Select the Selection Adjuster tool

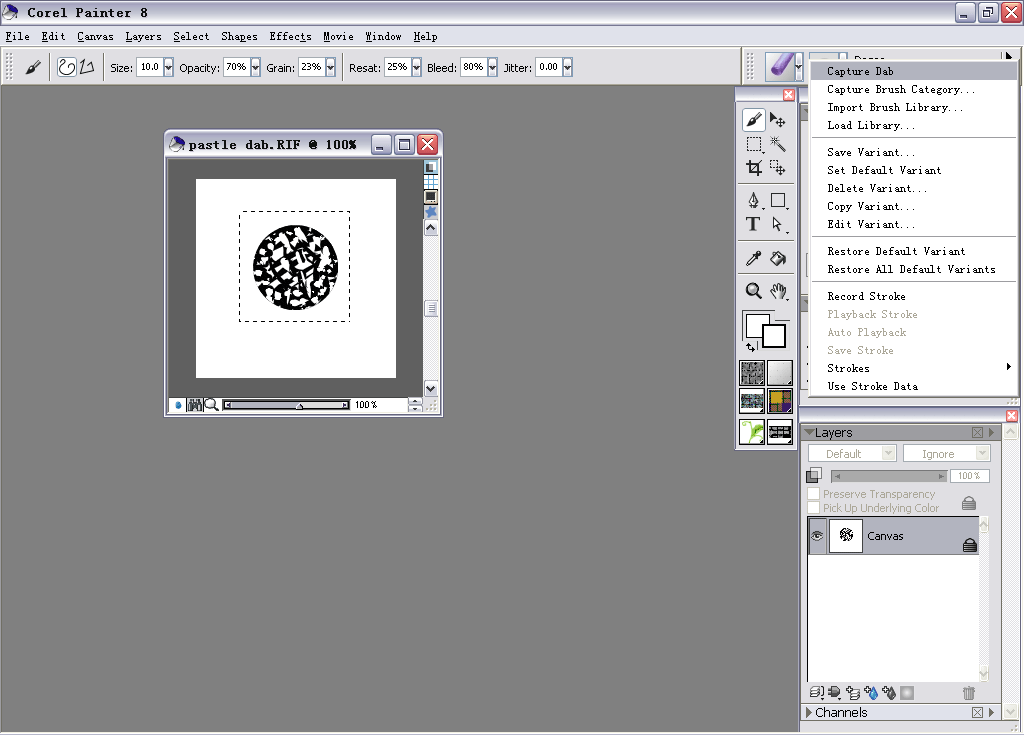pyautogui.click(x=777, y=168)
